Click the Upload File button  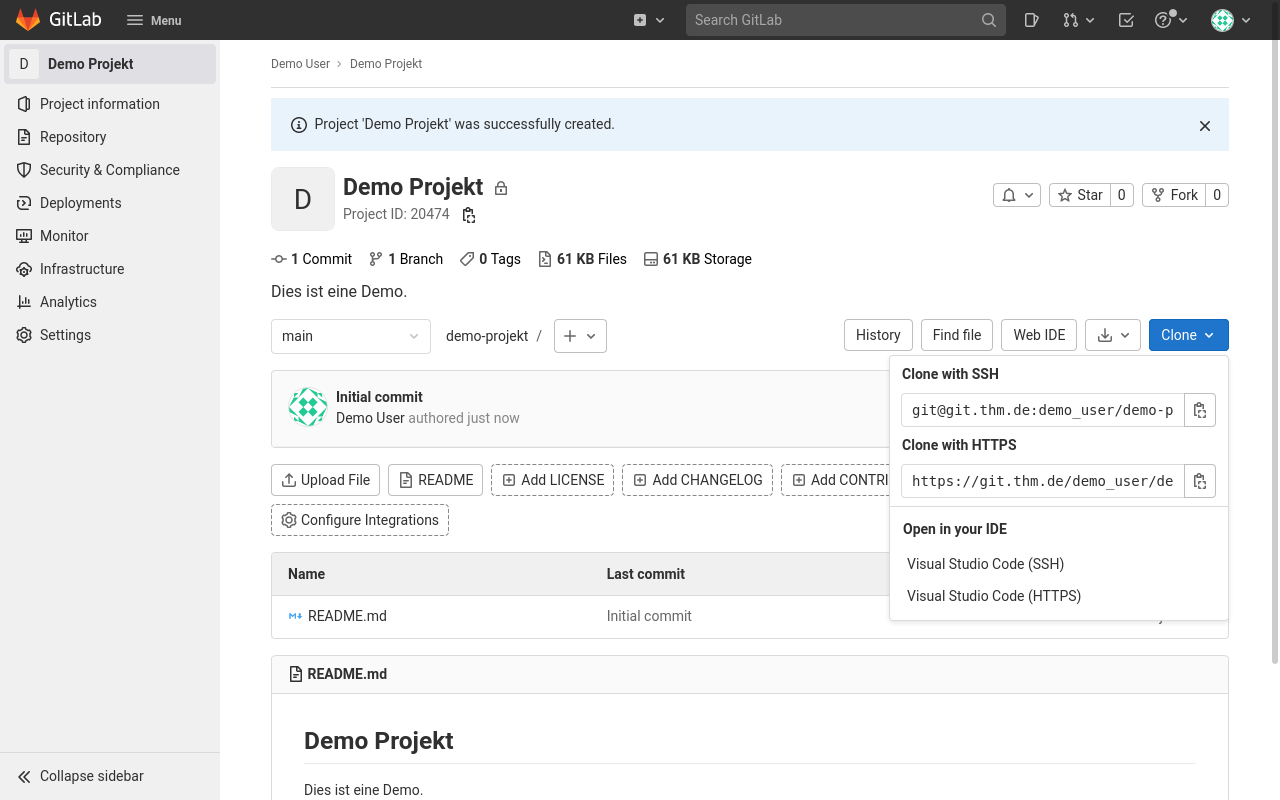point(326,480)
